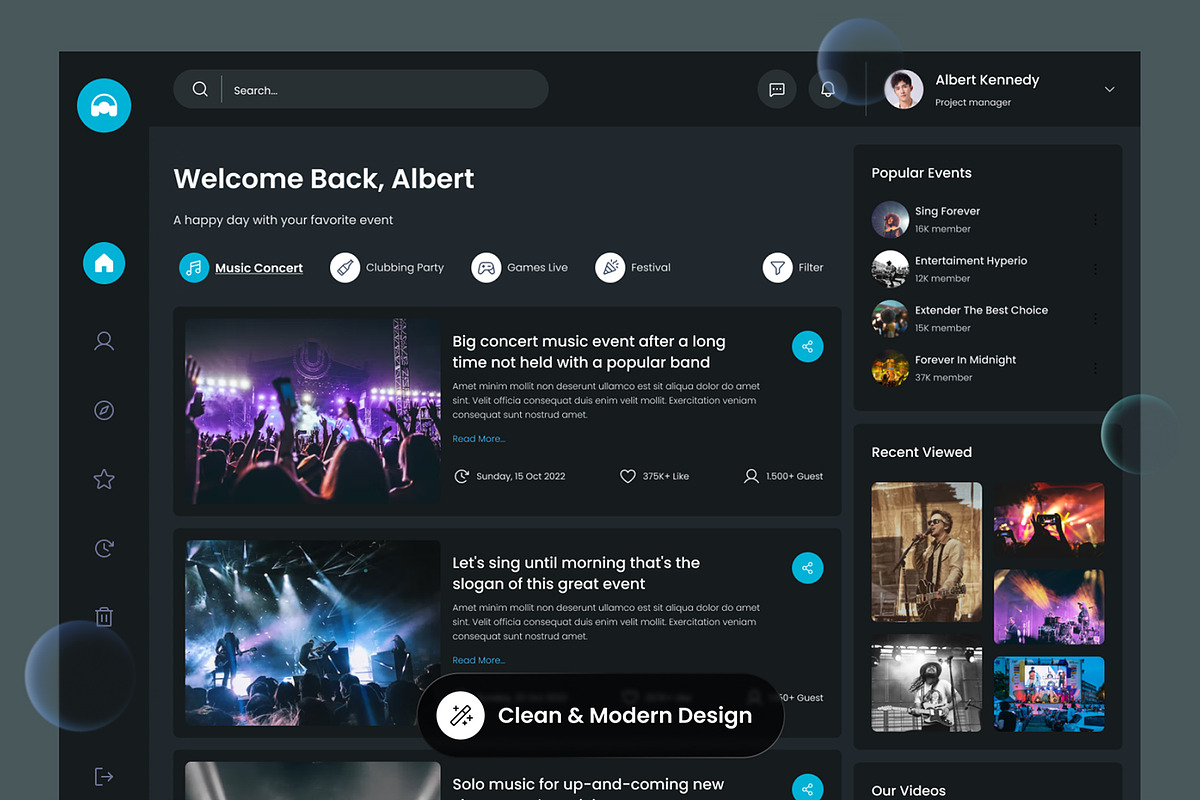Image resolution: width=1200 pixels, height=800 pixels.
Task: Click the Solo music for up-and-coming title
Action: tap(588, 787)
